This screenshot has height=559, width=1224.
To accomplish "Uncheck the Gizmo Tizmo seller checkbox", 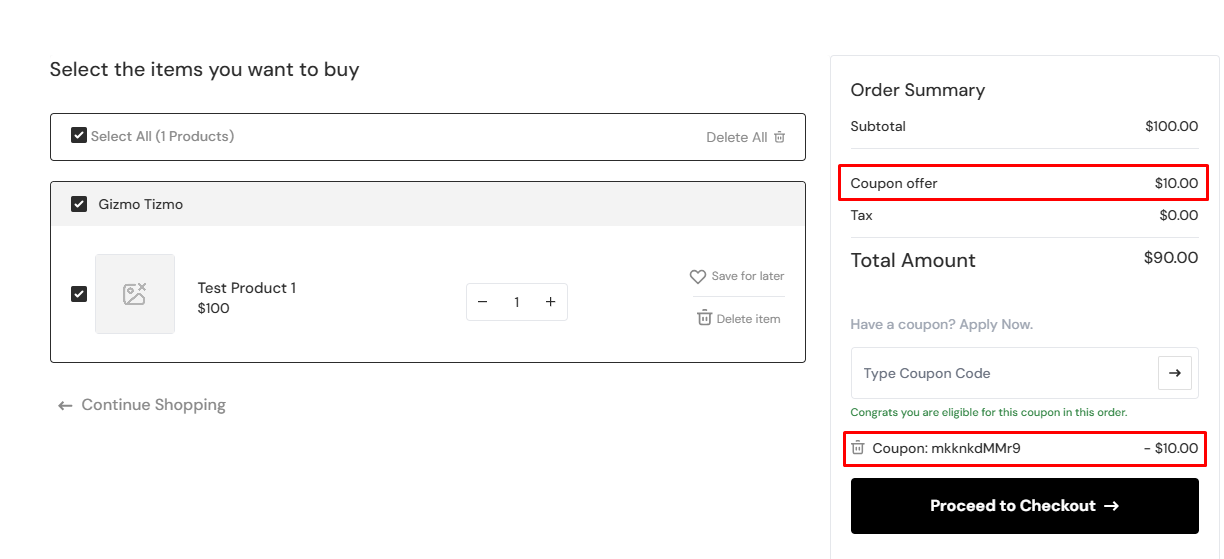I will click(x=79, y=204).
